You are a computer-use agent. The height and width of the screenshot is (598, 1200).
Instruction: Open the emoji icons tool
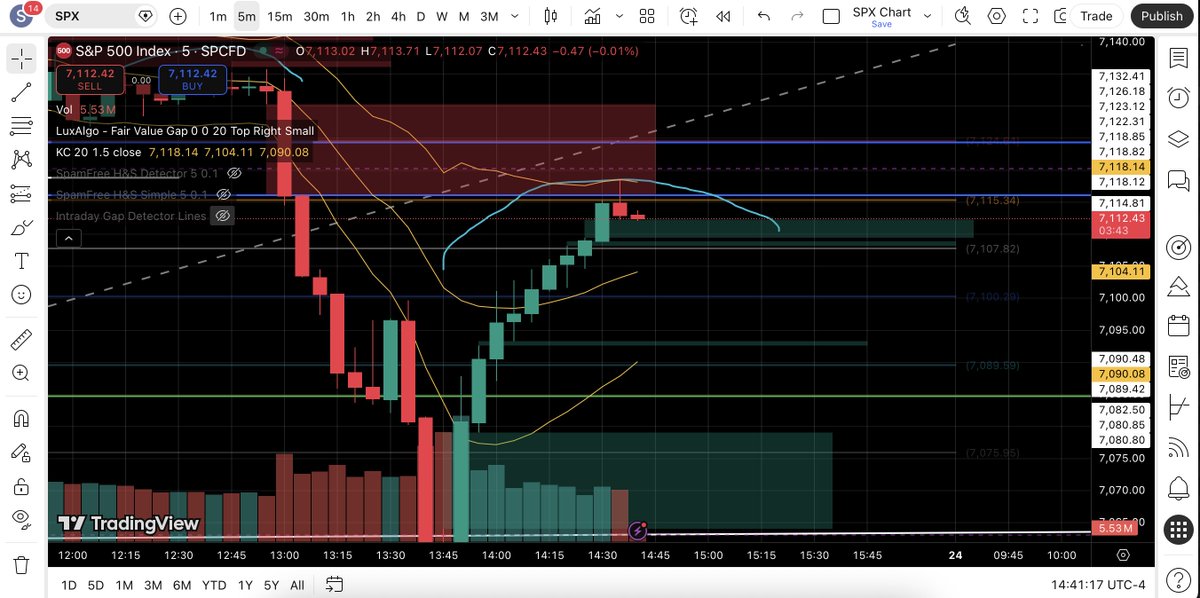pyautogui.click(x=21, y=295)
